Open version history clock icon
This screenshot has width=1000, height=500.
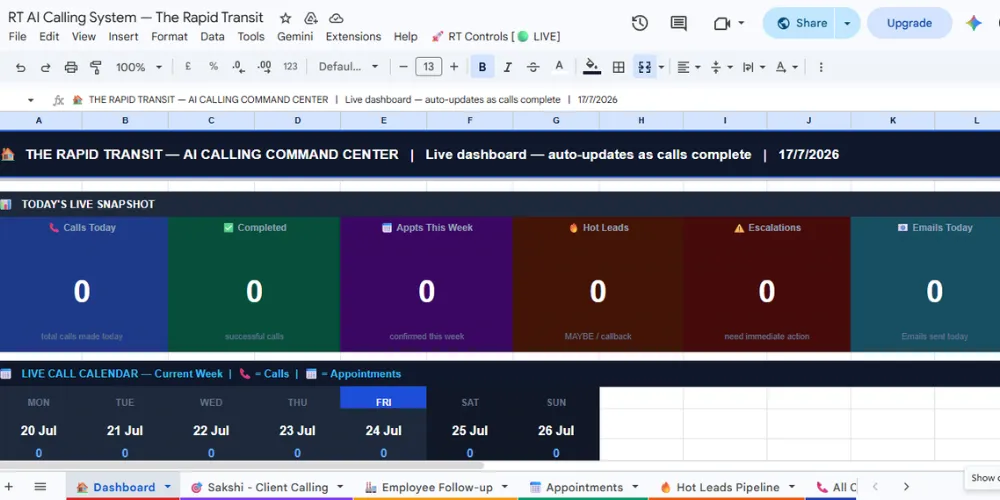[x=640, y=23]
